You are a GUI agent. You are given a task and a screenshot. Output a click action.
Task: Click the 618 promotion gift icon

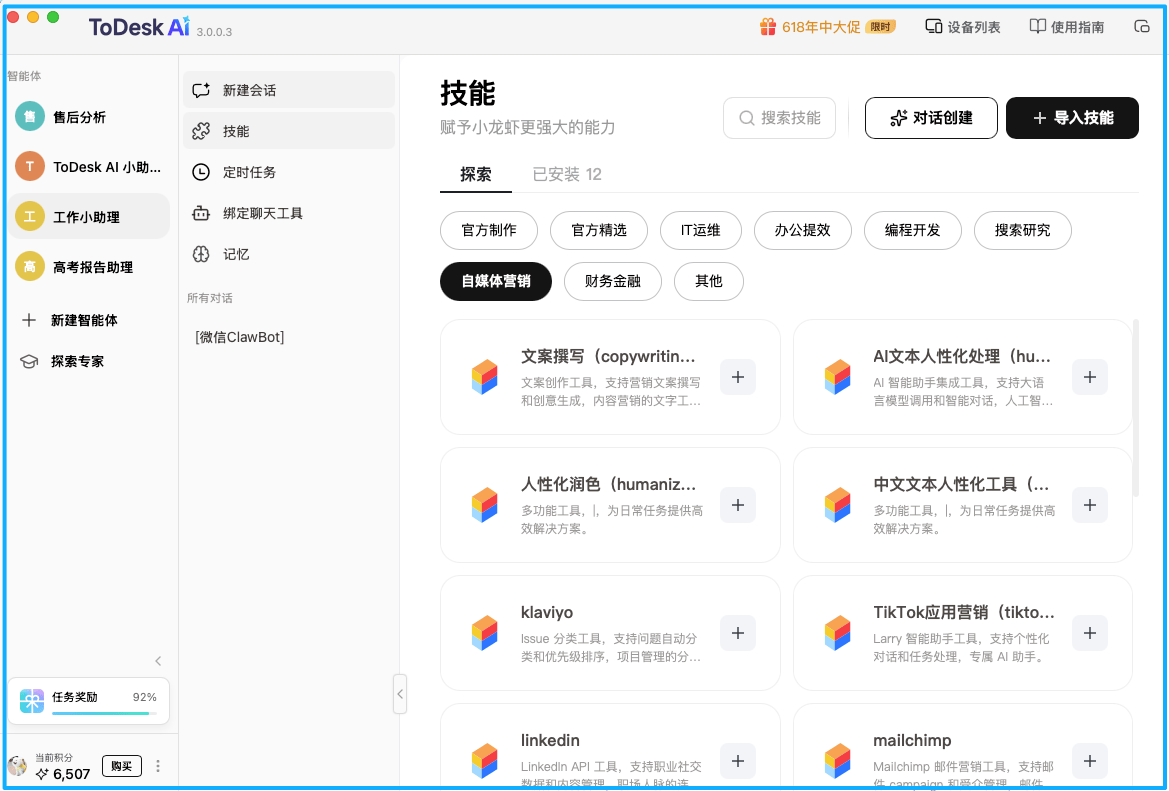(x=767, y=27)
